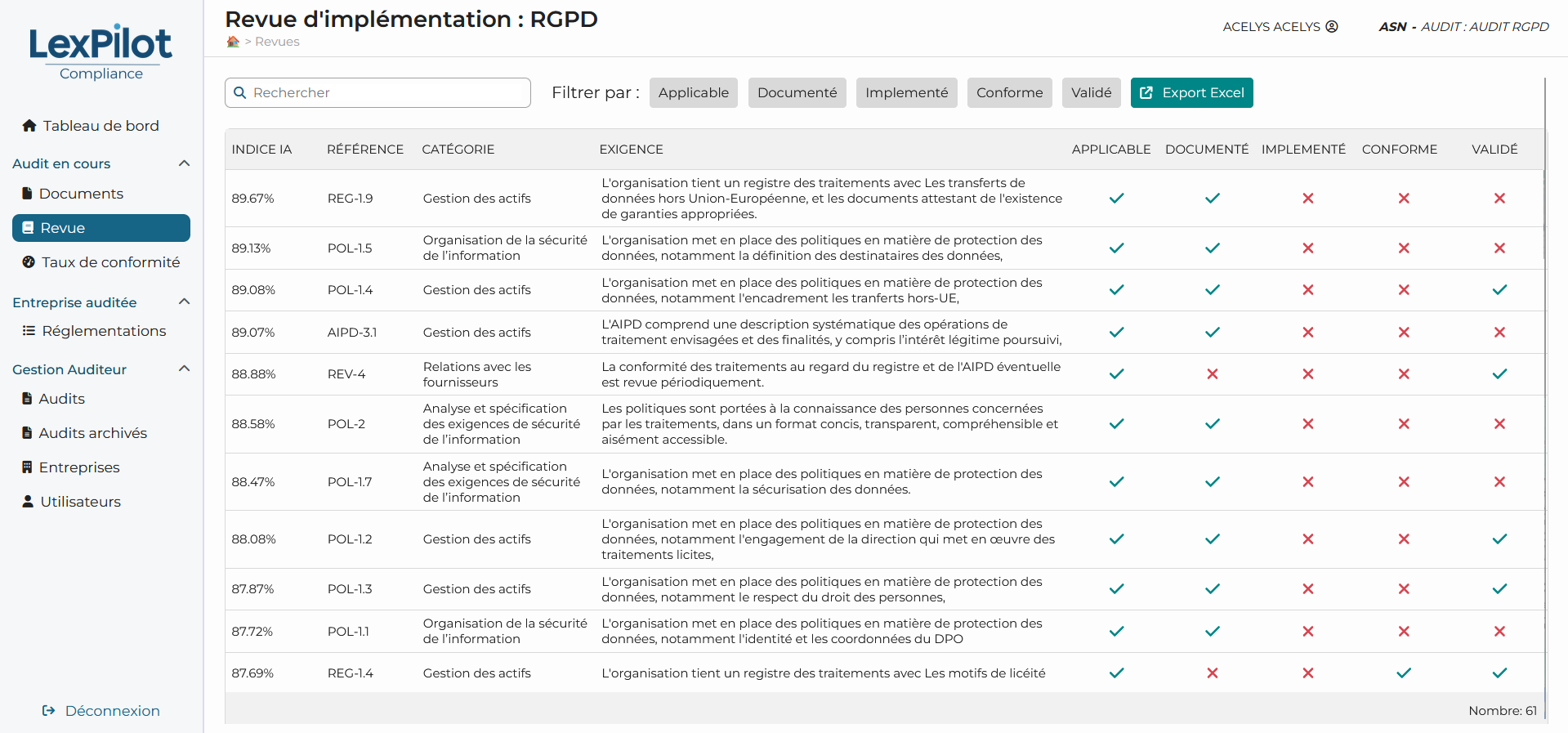
Task: Toggle Applicable check for AIPD-3.1
Action: click(x=1117, y=333)
